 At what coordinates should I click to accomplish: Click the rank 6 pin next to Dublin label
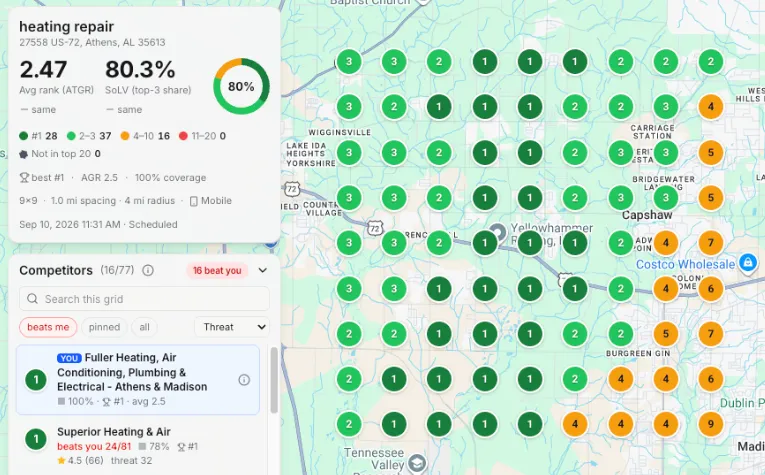(x=710, y=379)
